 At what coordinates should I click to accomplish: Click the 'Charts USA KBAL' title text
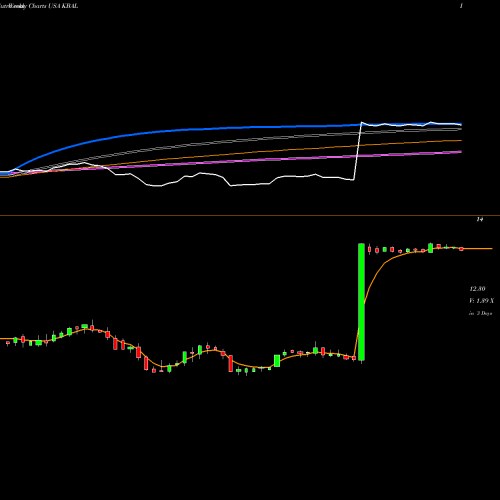coord(53,6)
